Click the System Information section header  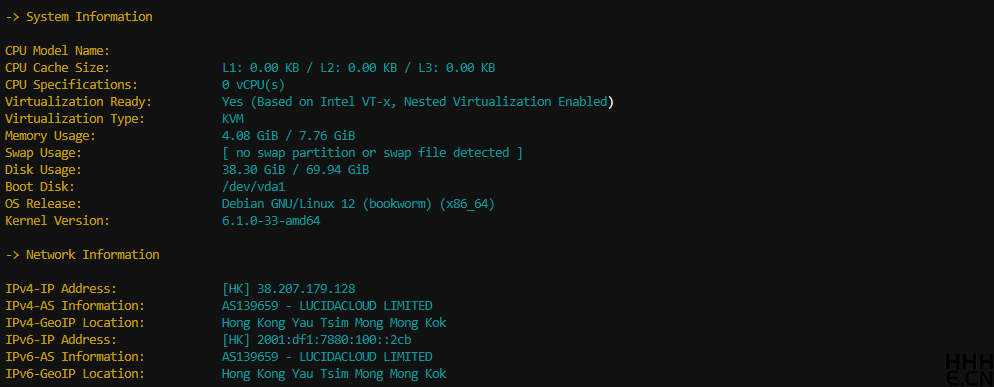pyautogui.click(x=79, y=17)
